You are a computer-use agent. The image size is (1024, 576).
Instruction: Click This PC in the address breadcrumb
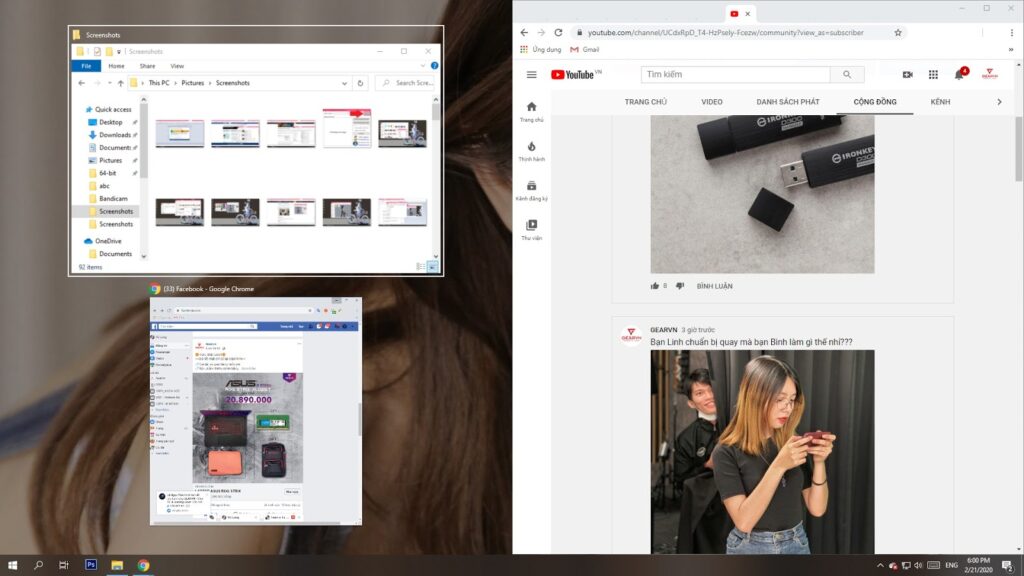pos(159,83)
